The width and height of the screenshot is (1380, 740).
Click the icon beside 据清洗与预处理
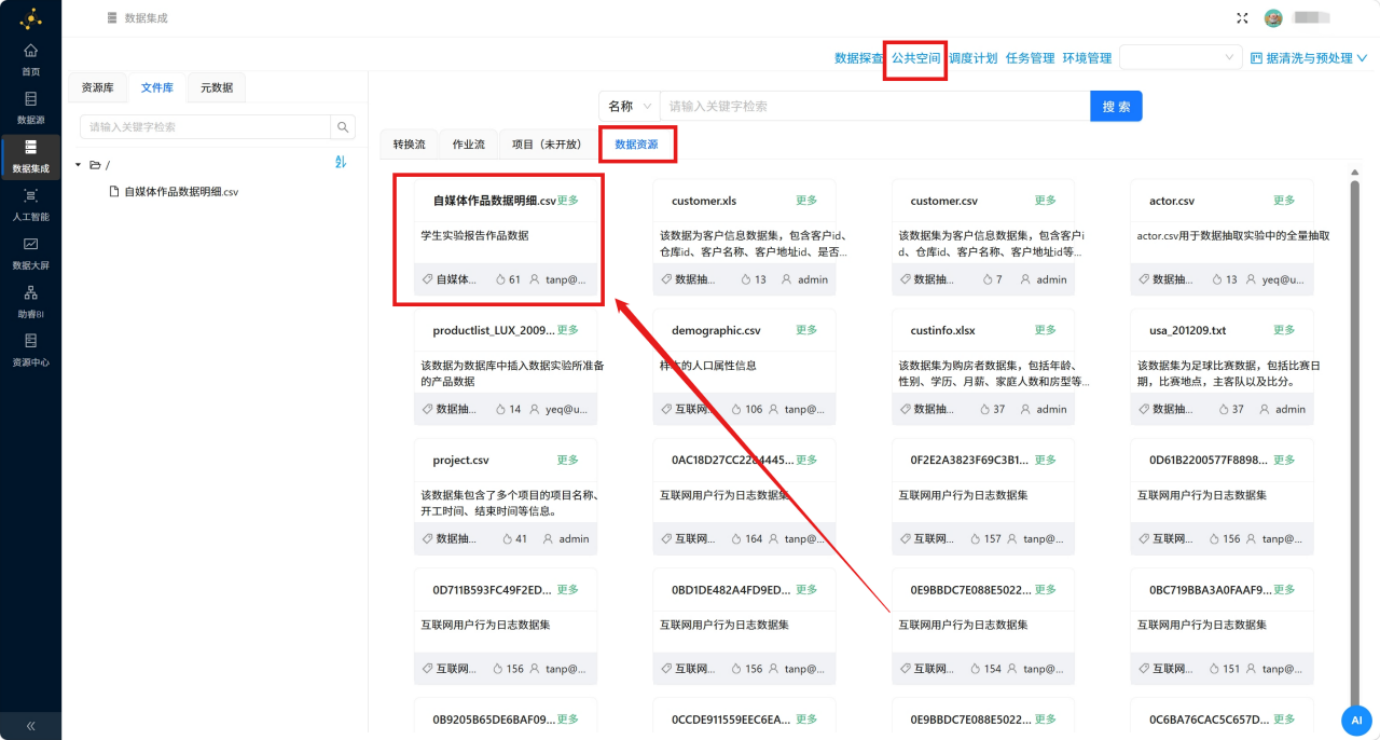[1256, 58]
